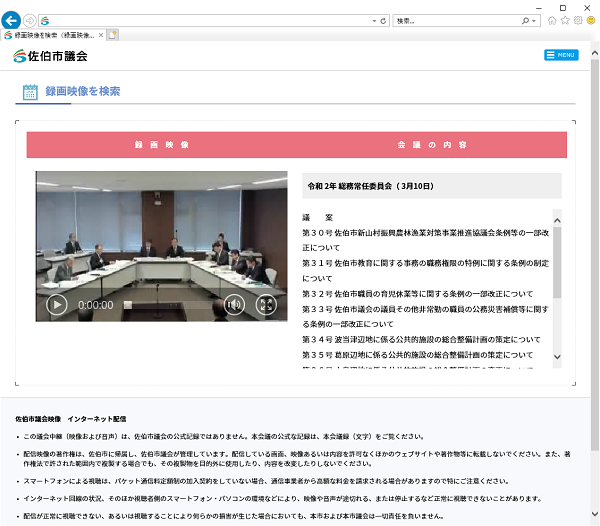Click agenda list scroll up arrow
The image size is (600, 526).
point(557,220)
